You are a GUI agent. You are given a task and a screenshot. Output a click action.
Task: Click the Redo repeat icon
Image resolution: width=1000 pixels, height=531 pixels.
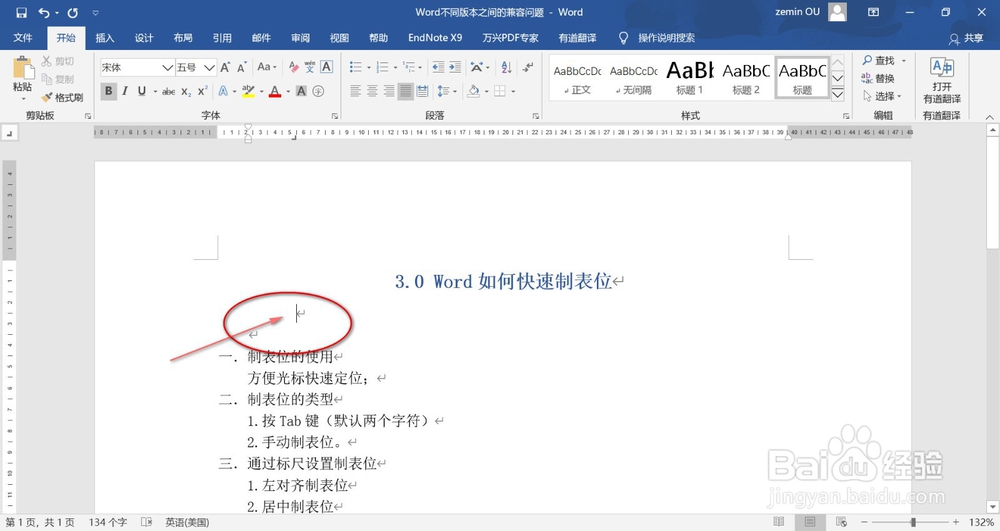(73, 13)
